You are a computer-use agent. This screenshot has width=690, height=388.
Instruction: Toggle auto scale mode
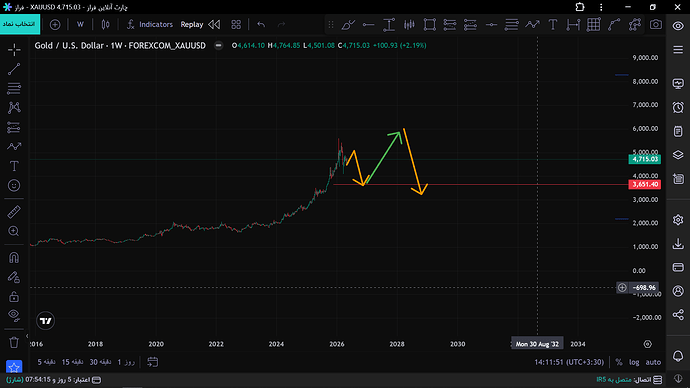[x=653, y=362]
